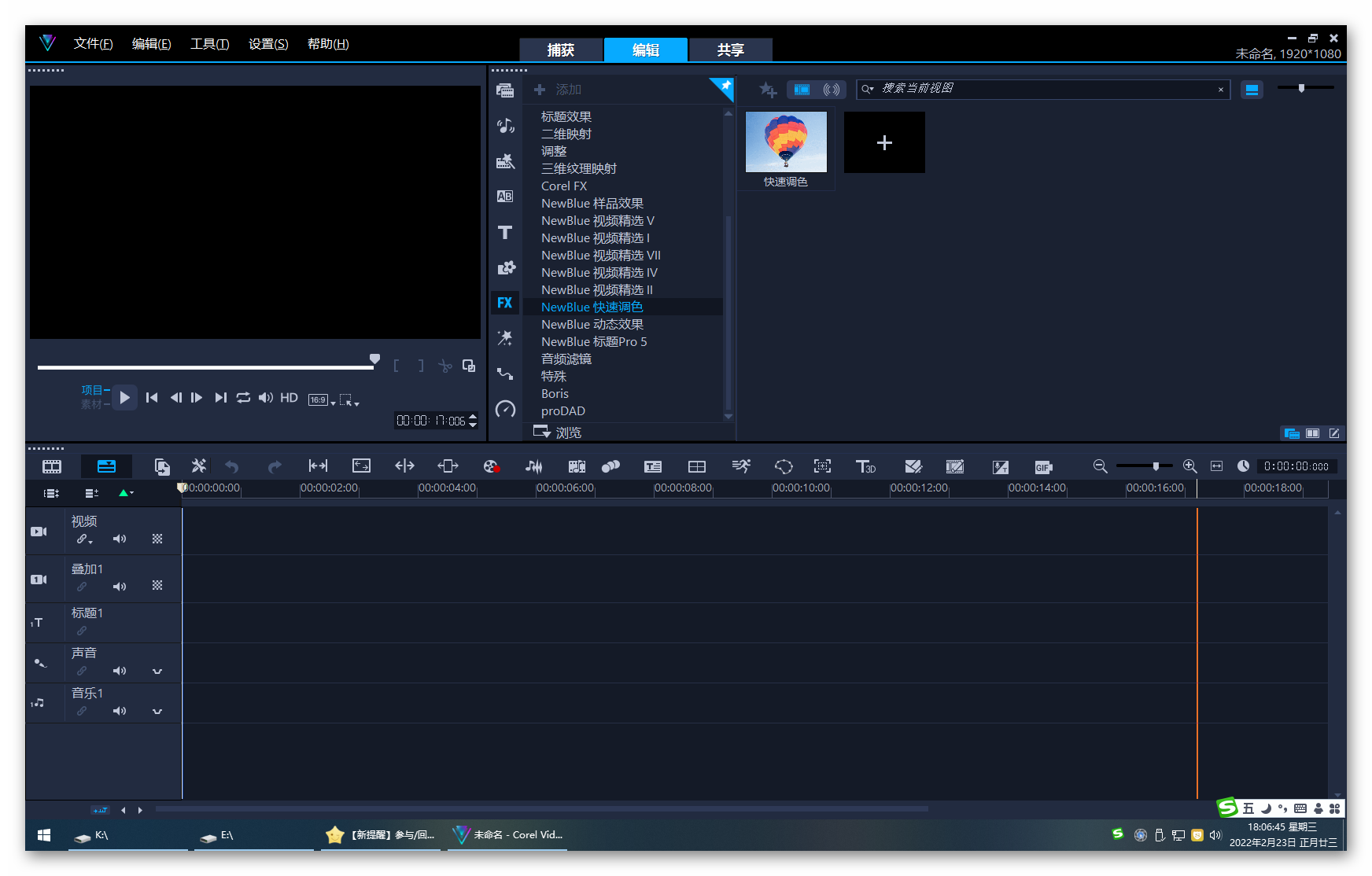
Task: Select 项目 project preview mode
Action: coord(94,390)
